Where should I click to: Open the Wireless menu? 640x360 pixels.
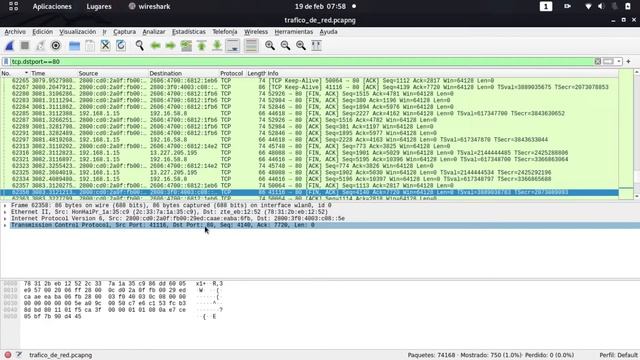click(x=256, y=31)
